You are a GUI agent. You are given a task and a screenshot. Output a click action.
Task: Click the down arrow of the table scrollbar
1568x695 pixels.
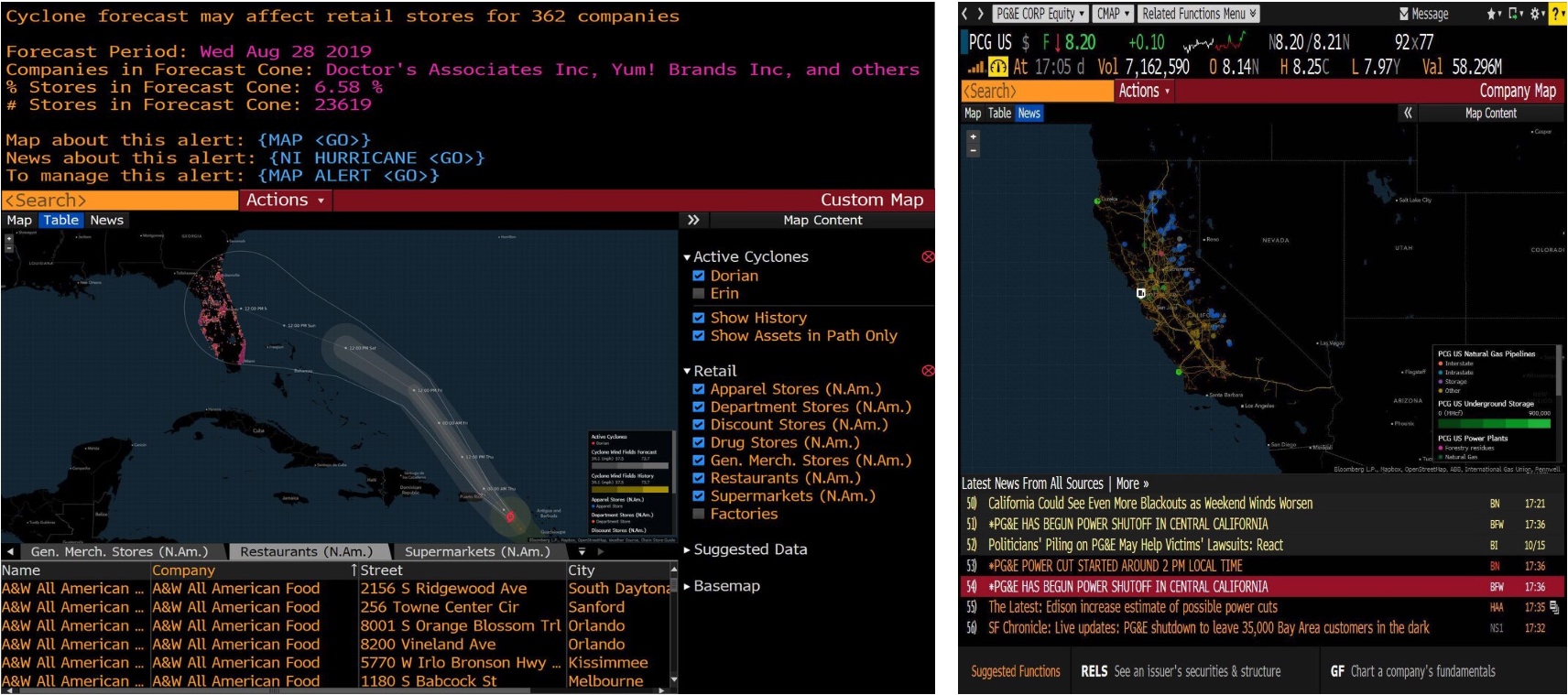click(674, 679)
